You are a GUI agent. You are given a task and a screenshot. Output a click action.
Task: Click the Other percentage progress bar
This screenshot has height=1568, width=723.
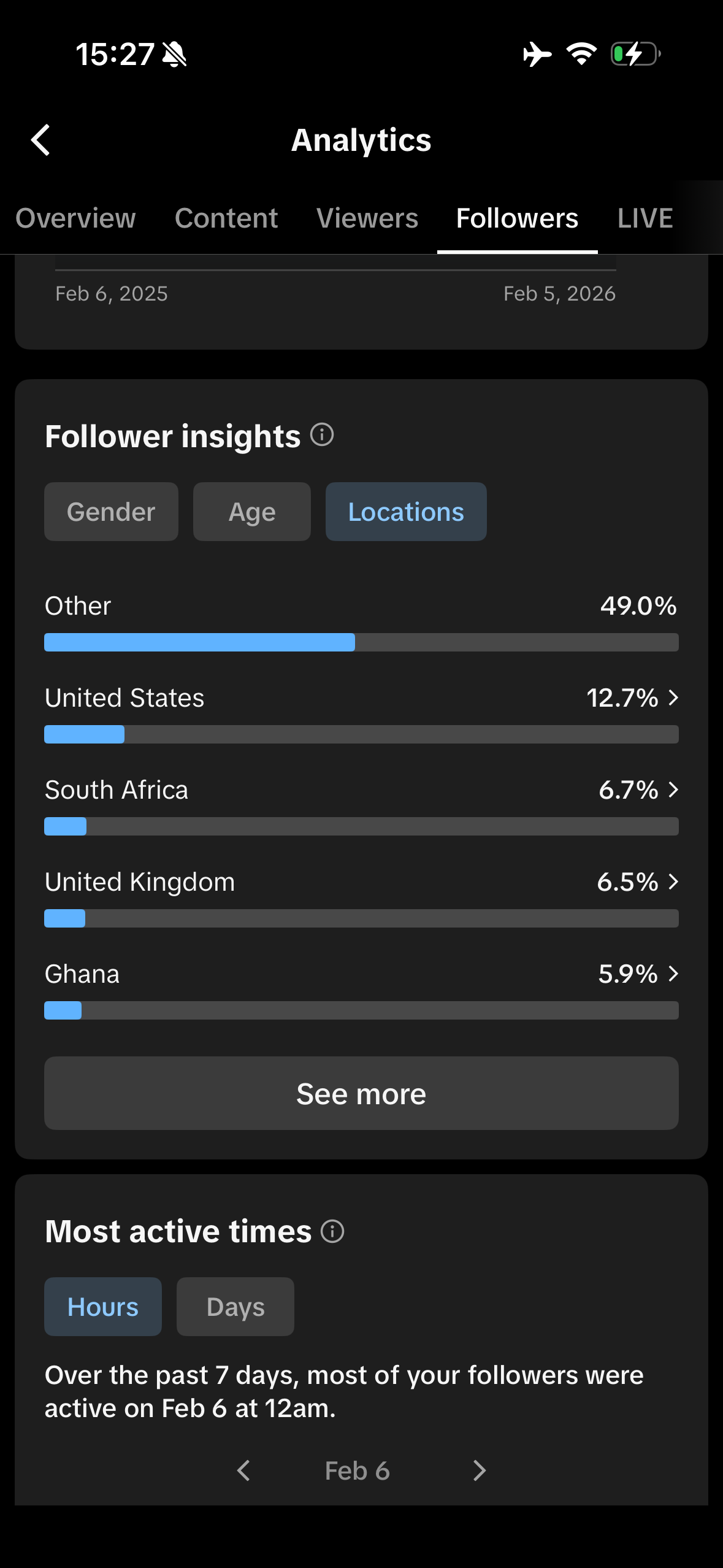point(361,642)
